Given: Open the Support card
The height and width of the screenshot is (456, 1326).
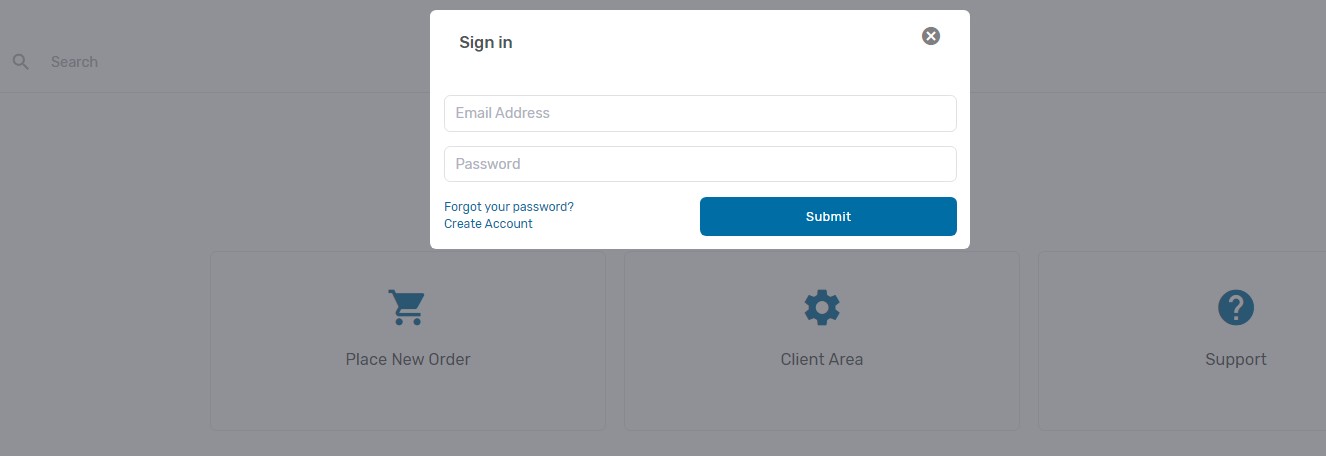Looking at the screenshot, I should click(1182, 341).
